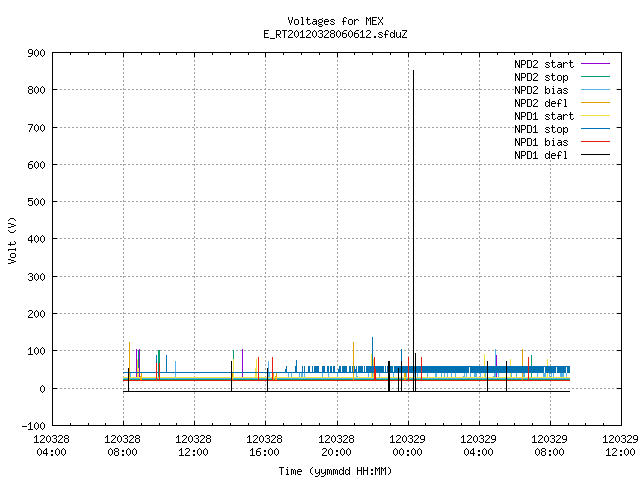Click the y-axis label 'Volt (V)'
The image size is (640, 480).
pos(12,240)
